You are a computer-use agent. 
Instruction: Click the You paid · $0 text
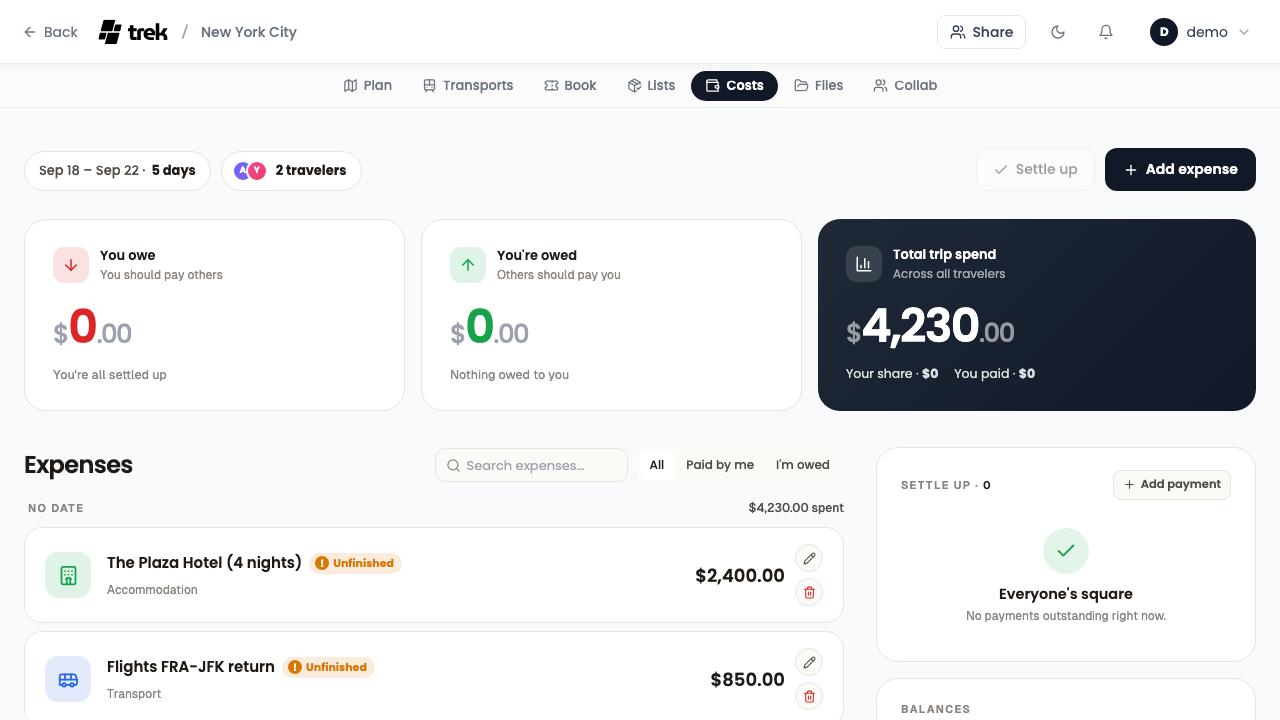pos(994,374)
